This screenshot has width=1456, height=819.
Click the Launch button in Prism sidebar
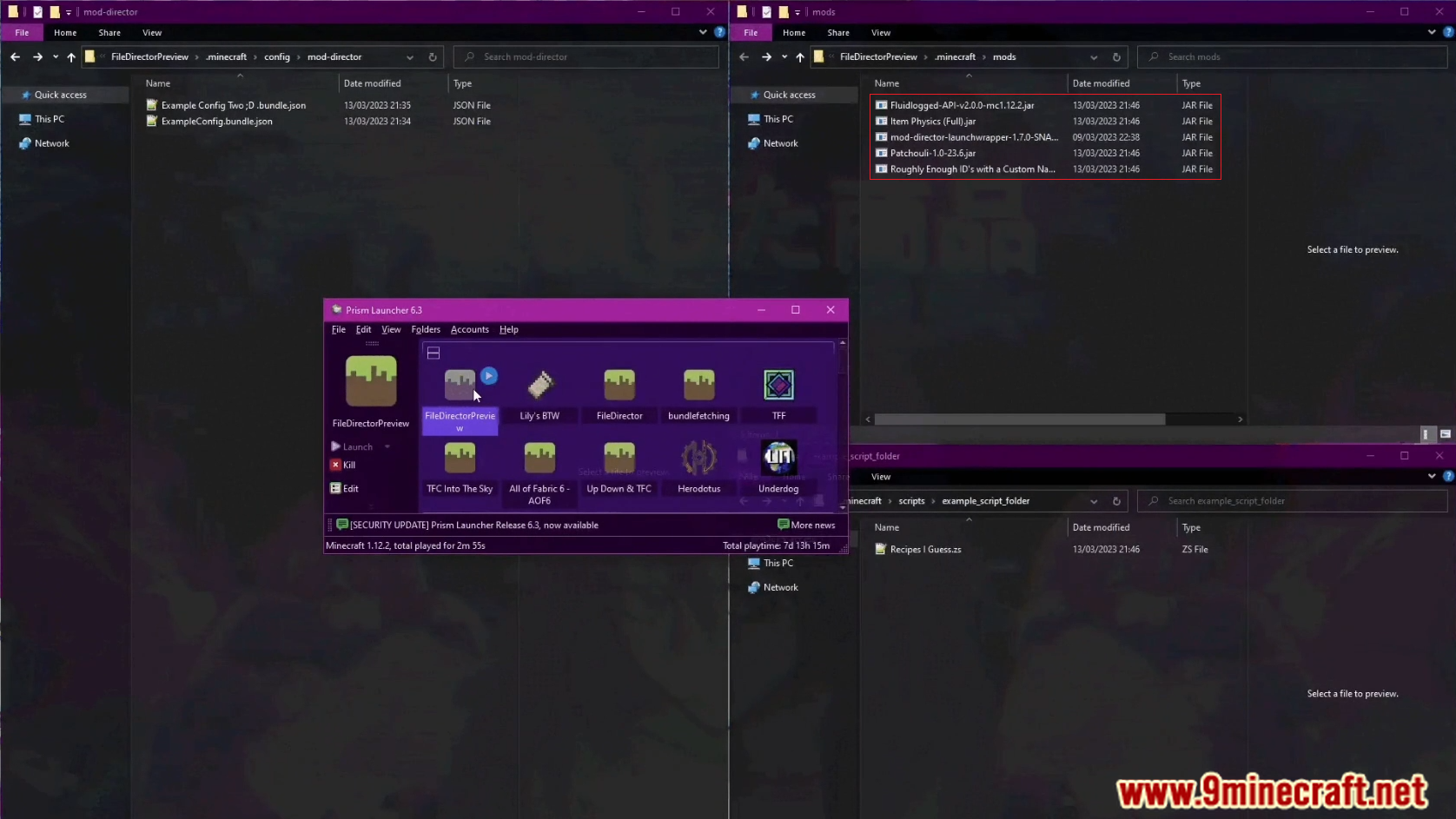click(x=352, y=446)
